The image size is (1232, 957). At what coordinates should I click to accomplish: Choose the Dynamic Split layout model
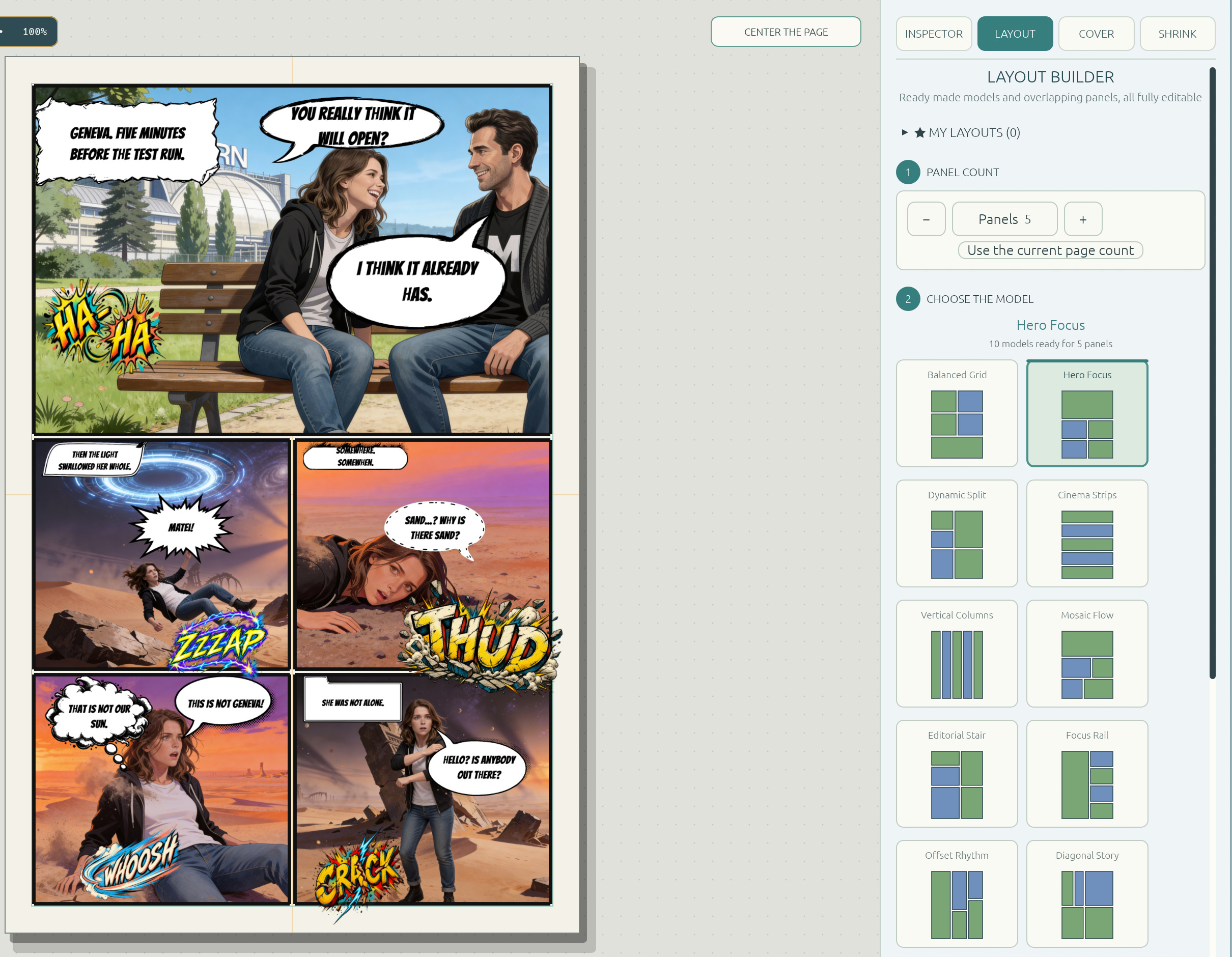tap(957, 533)
